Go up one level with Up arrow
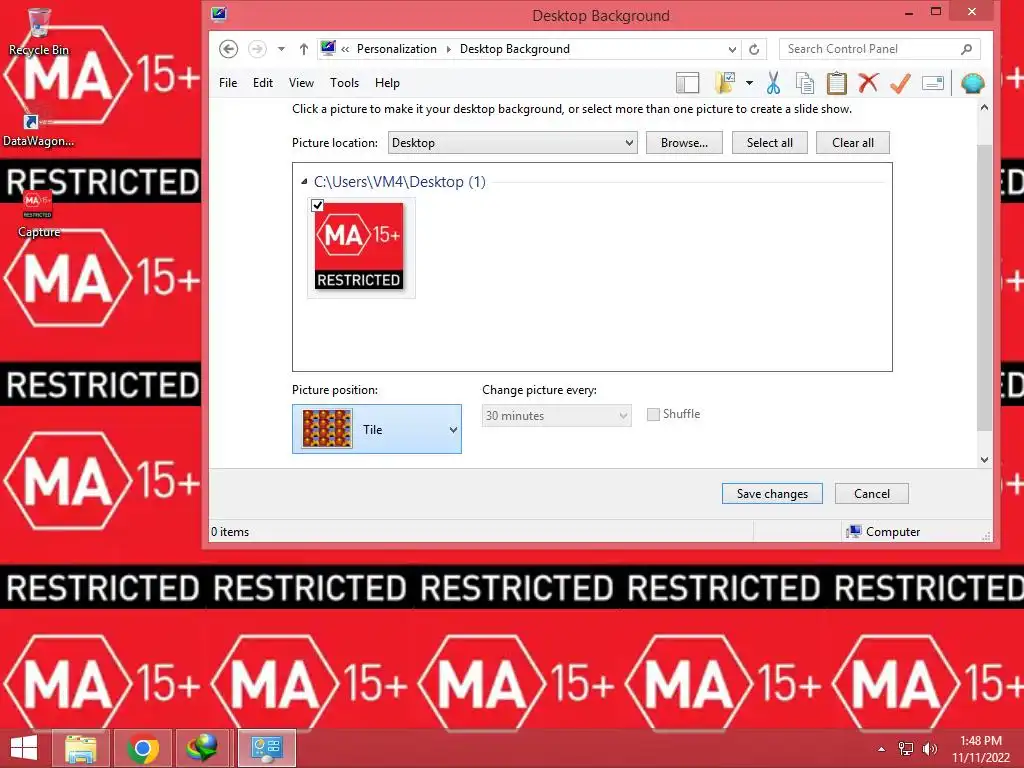 tap(304, 49)
